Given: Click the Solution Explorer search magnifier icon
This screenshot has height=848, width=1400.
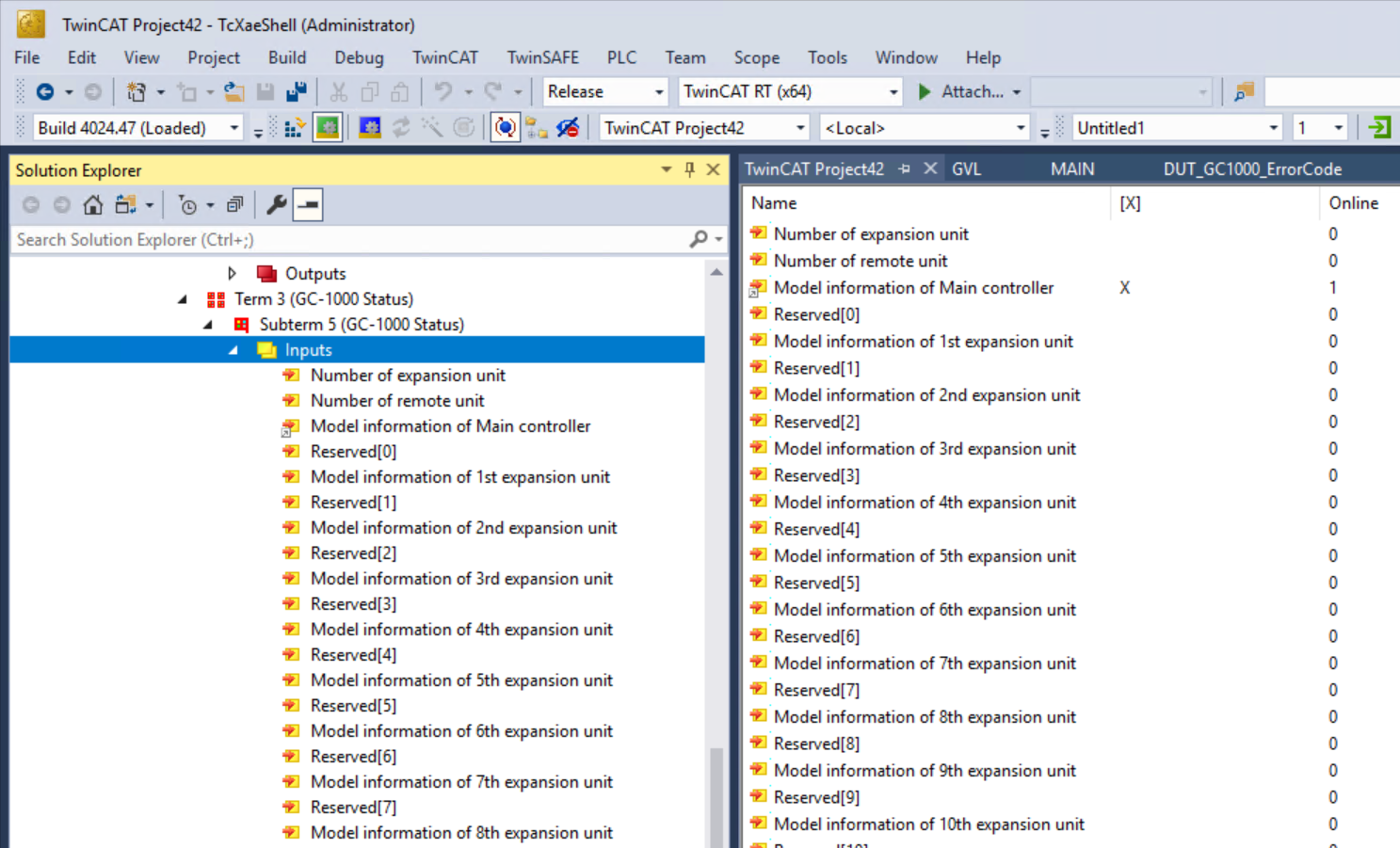Looking at the screenshot, I should 699,239.
